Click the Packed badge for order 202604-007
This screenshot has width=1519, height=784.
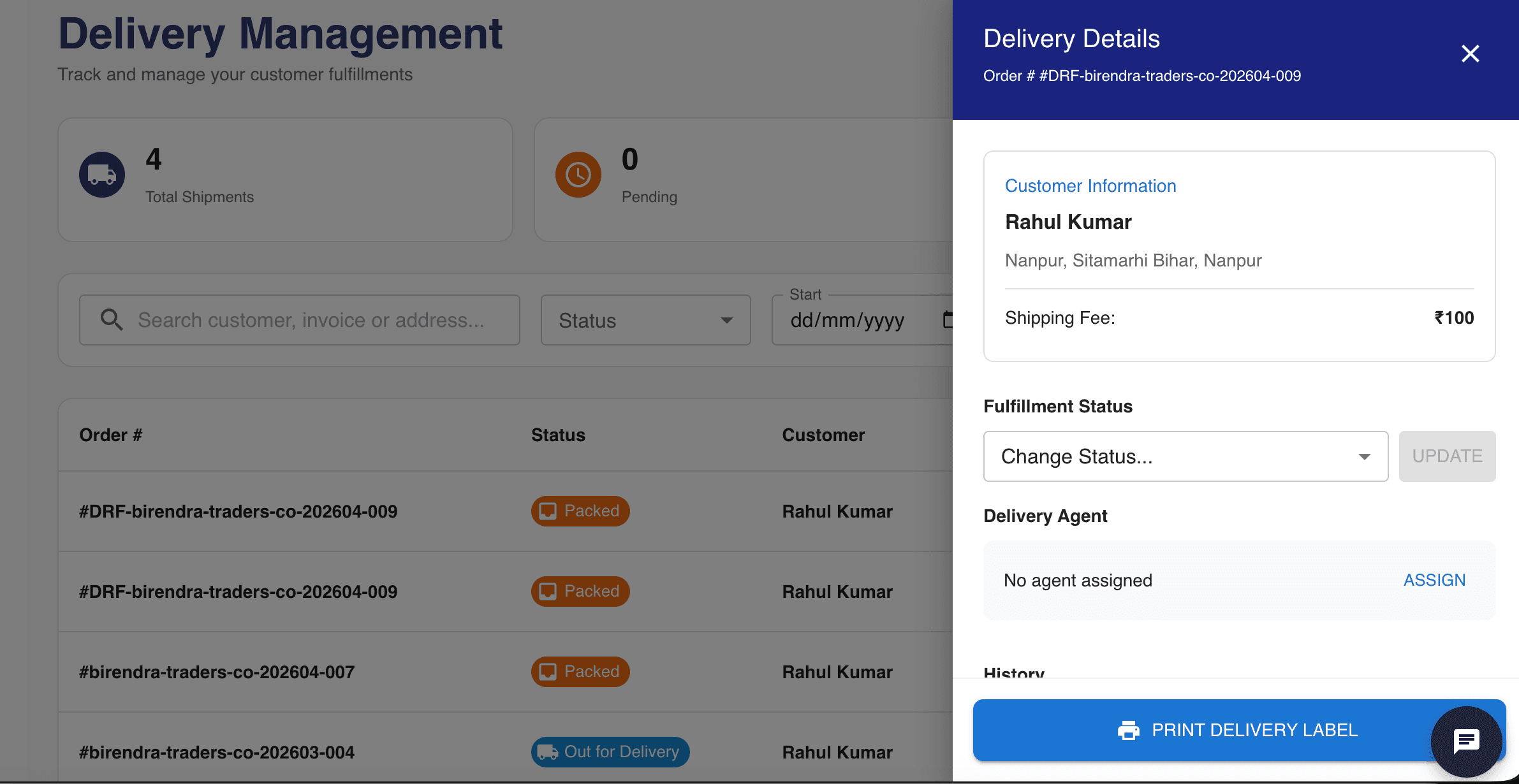pyautogui.click(x=580, y=672)
